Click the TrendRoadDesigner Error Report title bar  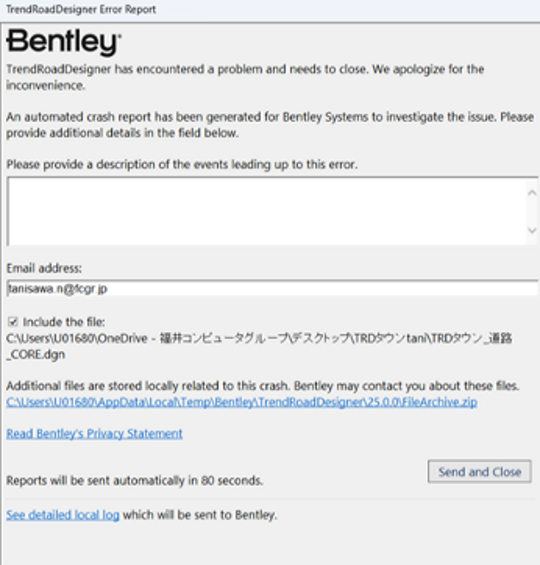pos(270,10)
